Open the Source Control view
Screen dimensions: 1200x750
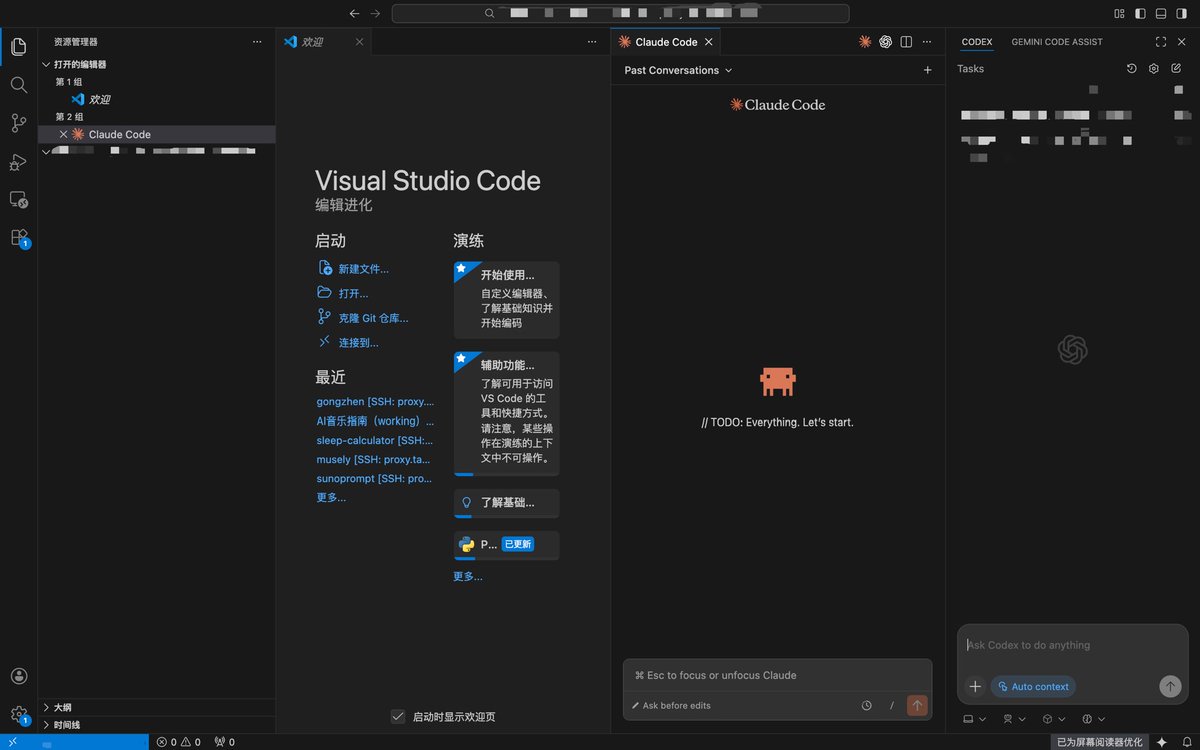18,123
